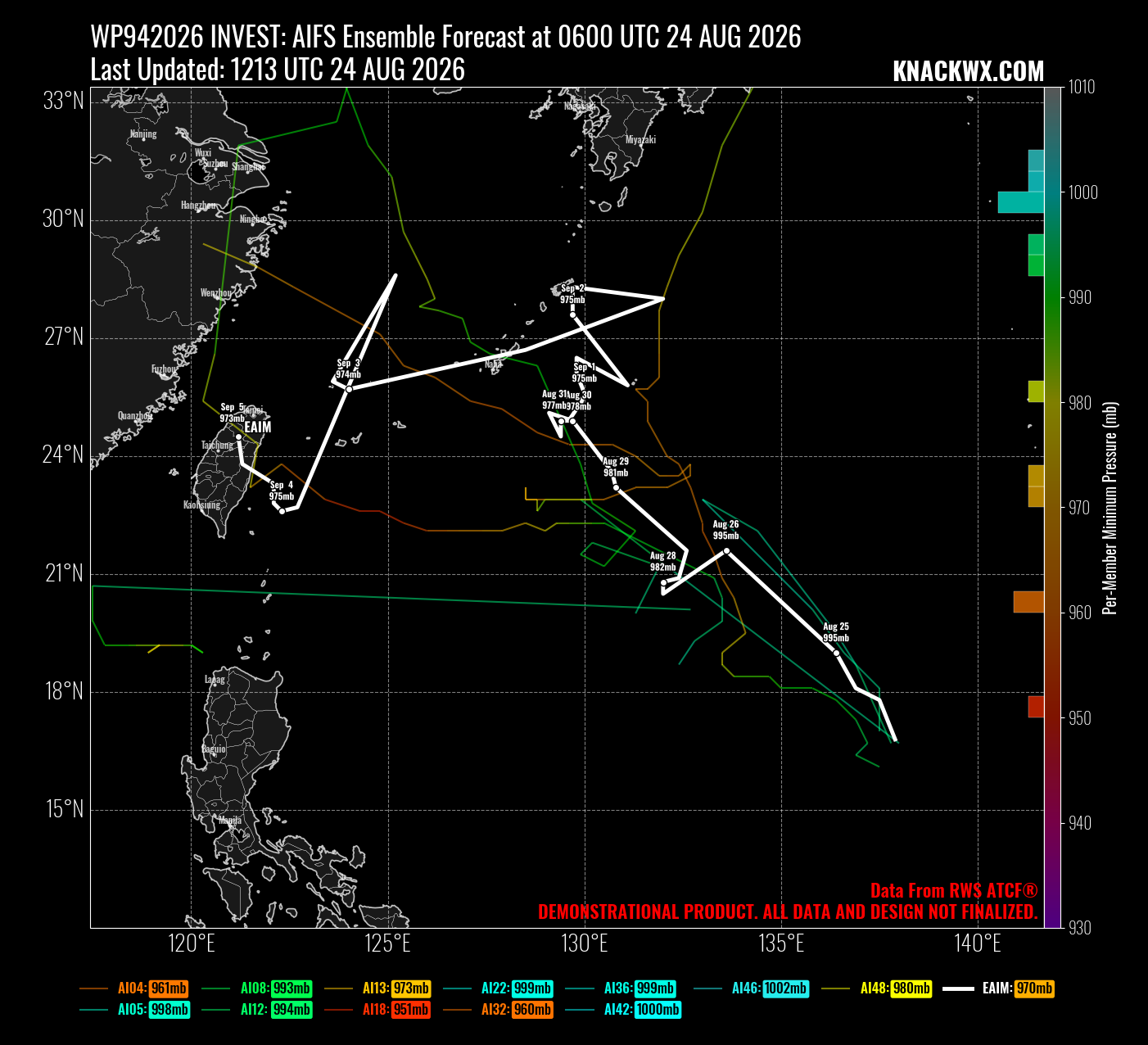Click the EAIM label near Taipei
This screenshot has width=1148, height=1045.
[x=257, y=427]
